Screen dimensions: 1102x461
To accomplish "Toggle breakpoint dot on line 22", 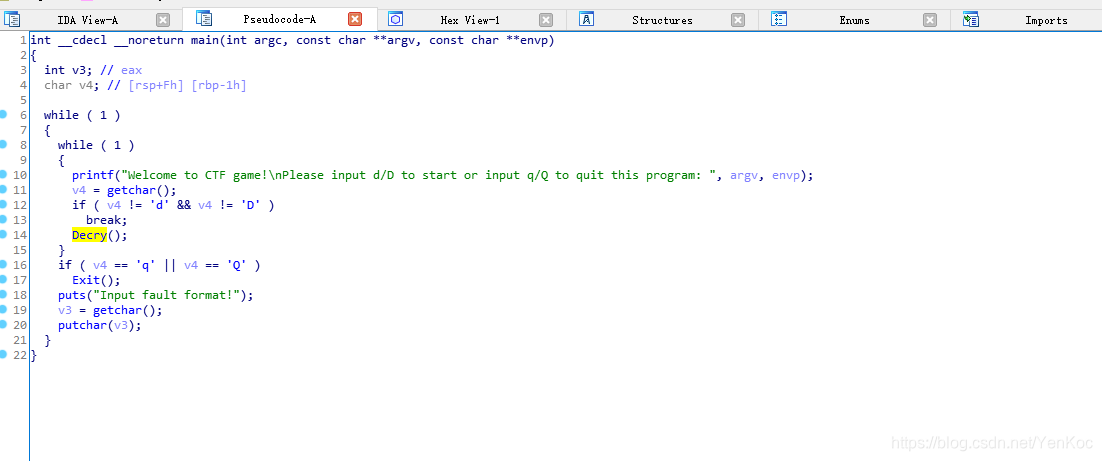I will 4,354.
